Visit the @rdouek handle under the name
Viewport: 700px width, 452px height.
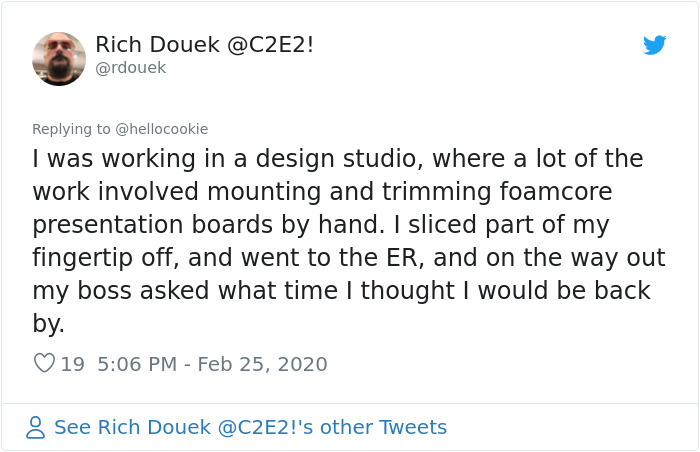130,68
